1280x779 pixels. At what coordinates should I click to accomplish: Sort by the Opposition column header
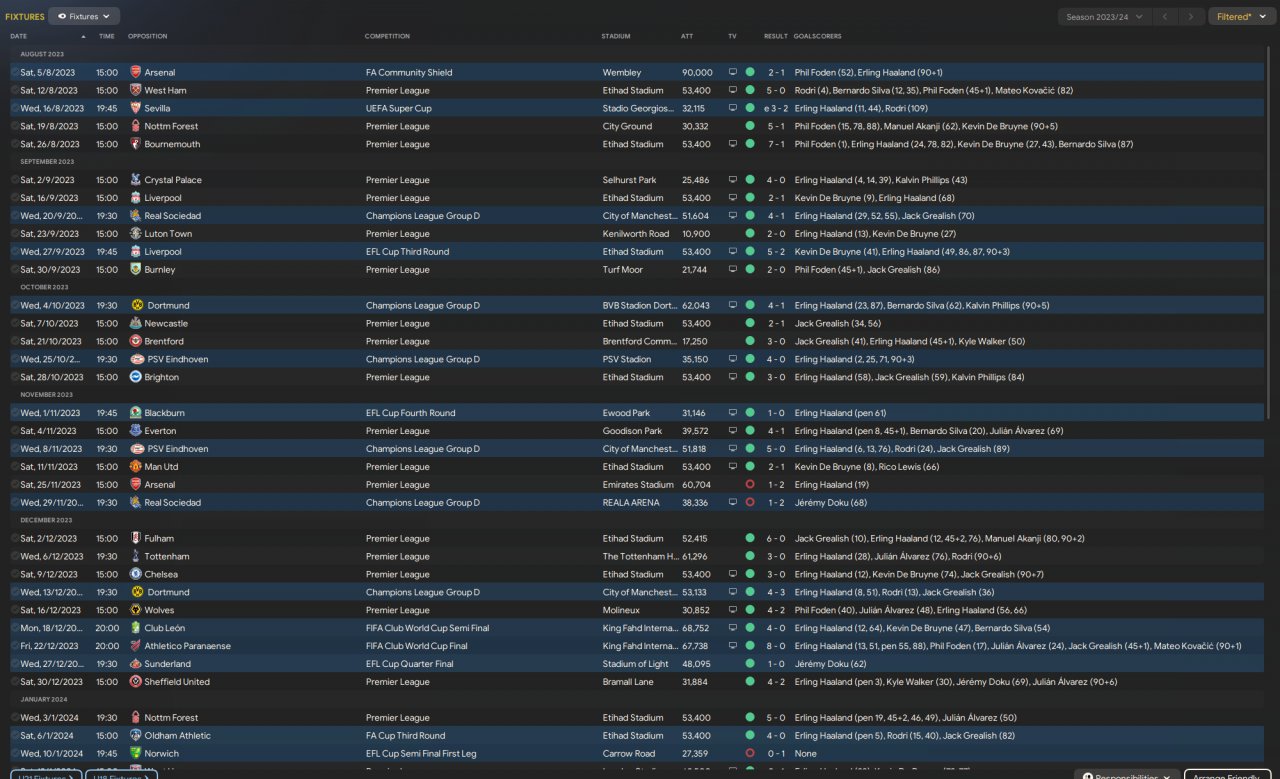point(148,36)
